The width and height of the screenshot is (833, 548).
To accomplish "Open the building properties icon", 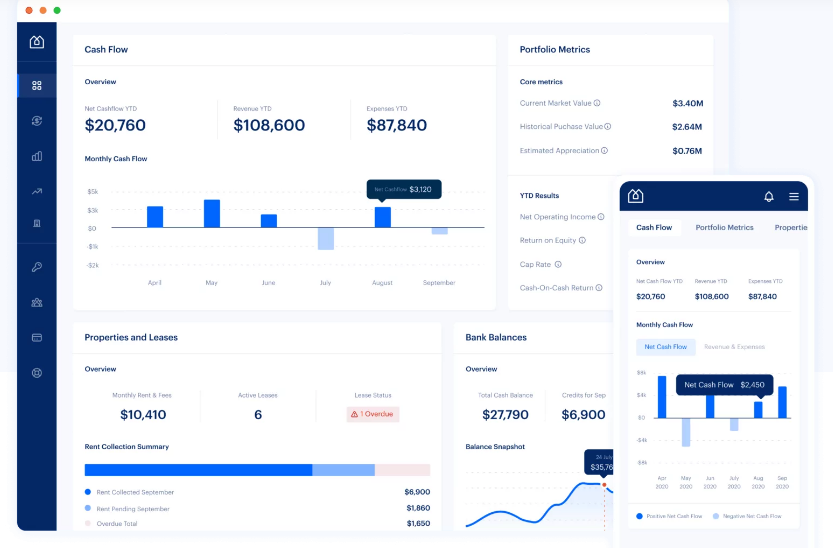I will click(x=37, y=223).
